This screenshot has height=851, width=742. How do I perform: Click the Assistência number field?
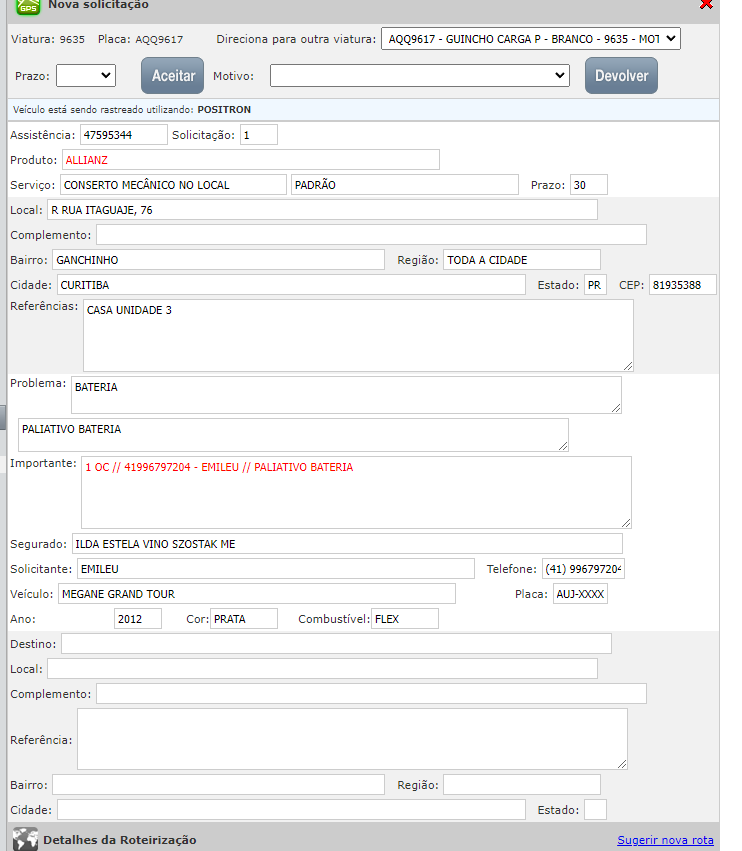tap(123, 134)
